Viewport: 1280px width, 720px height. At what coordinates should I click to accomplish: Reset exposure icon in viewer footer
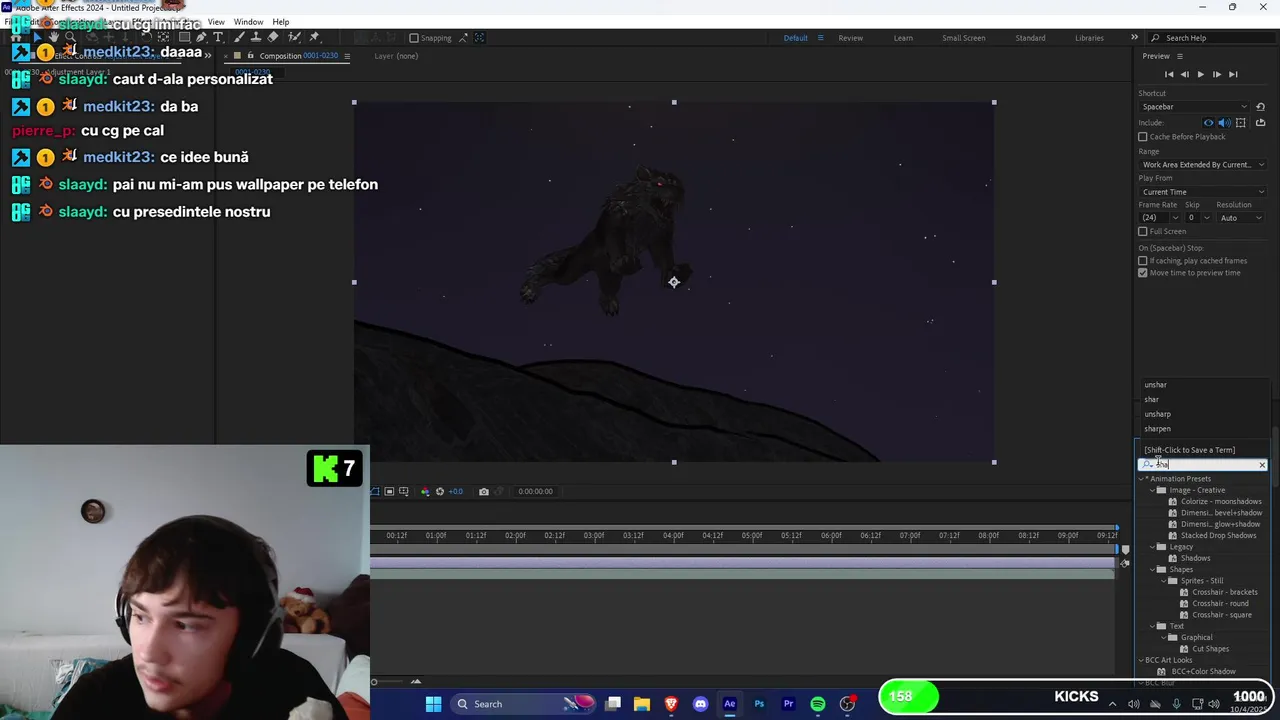(x=440, y=491)
